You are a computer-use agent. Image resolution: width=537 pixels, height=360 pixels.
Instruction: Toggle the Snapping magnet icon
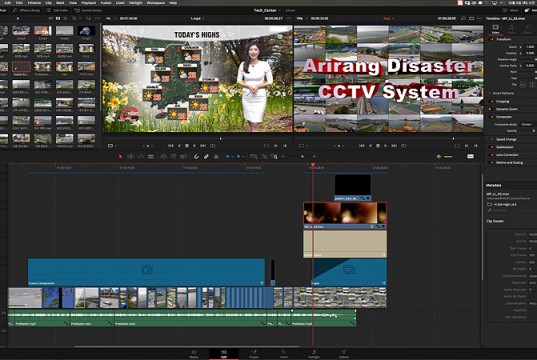[196, 157]
